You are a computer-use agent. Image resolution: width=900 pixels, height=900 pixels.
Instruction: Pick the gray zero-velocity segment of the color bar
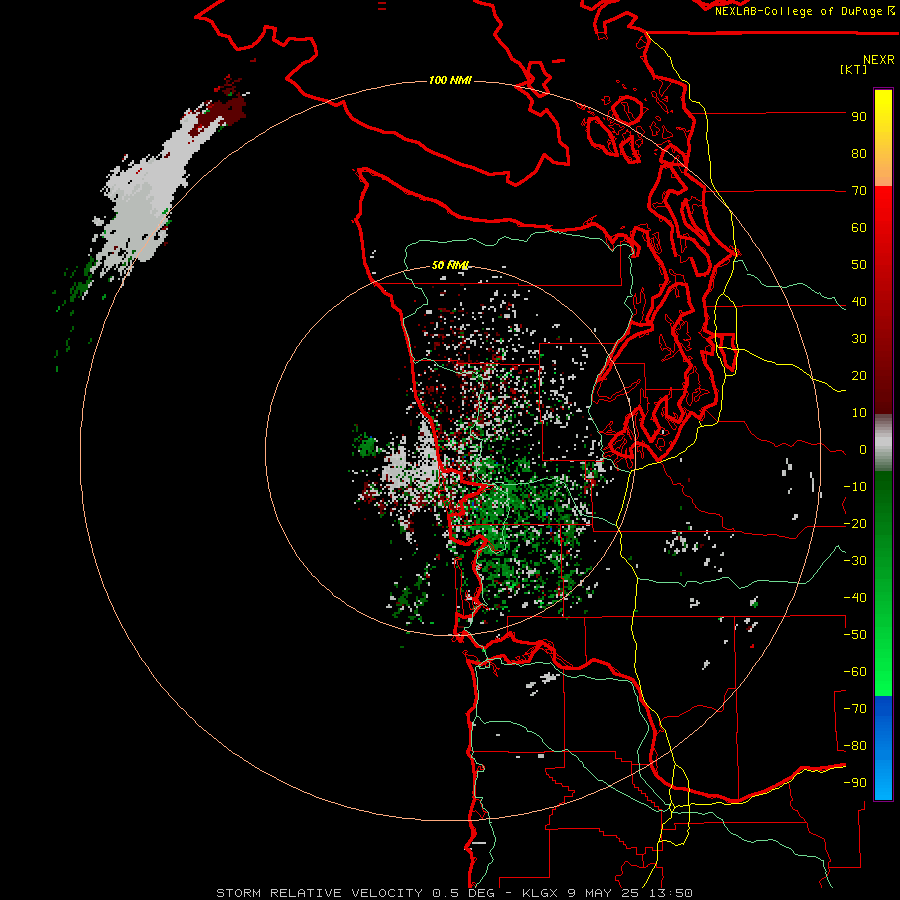click(883, 442)
